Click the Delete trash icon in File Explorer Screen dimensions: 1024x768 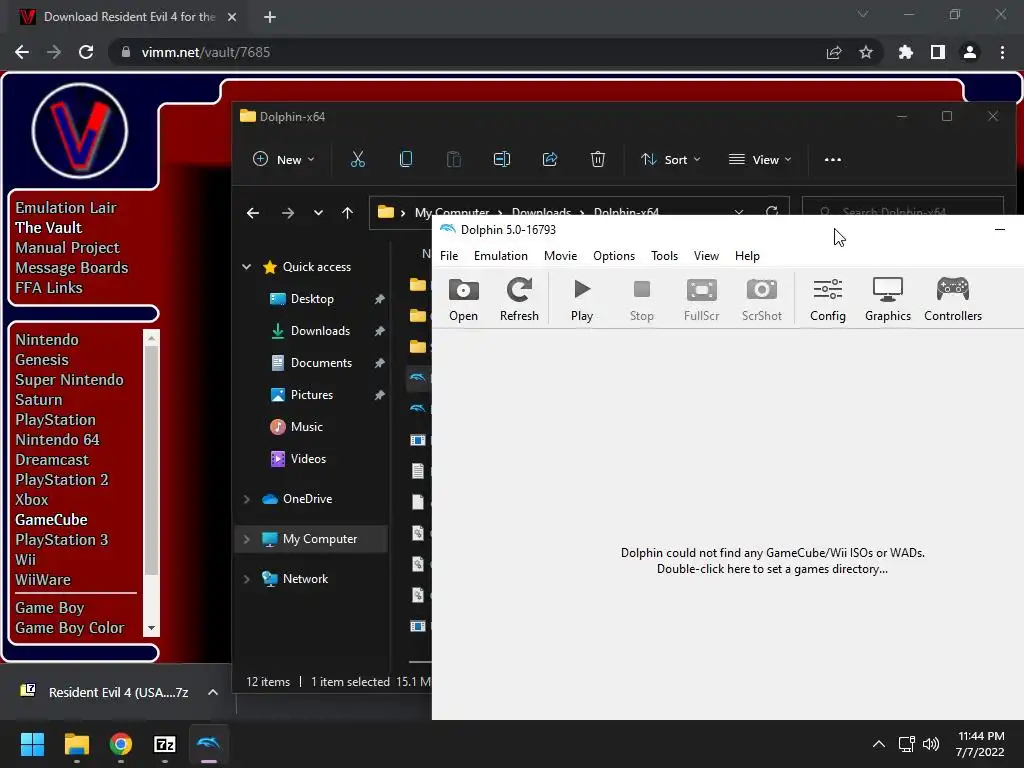tap(598, 159)
